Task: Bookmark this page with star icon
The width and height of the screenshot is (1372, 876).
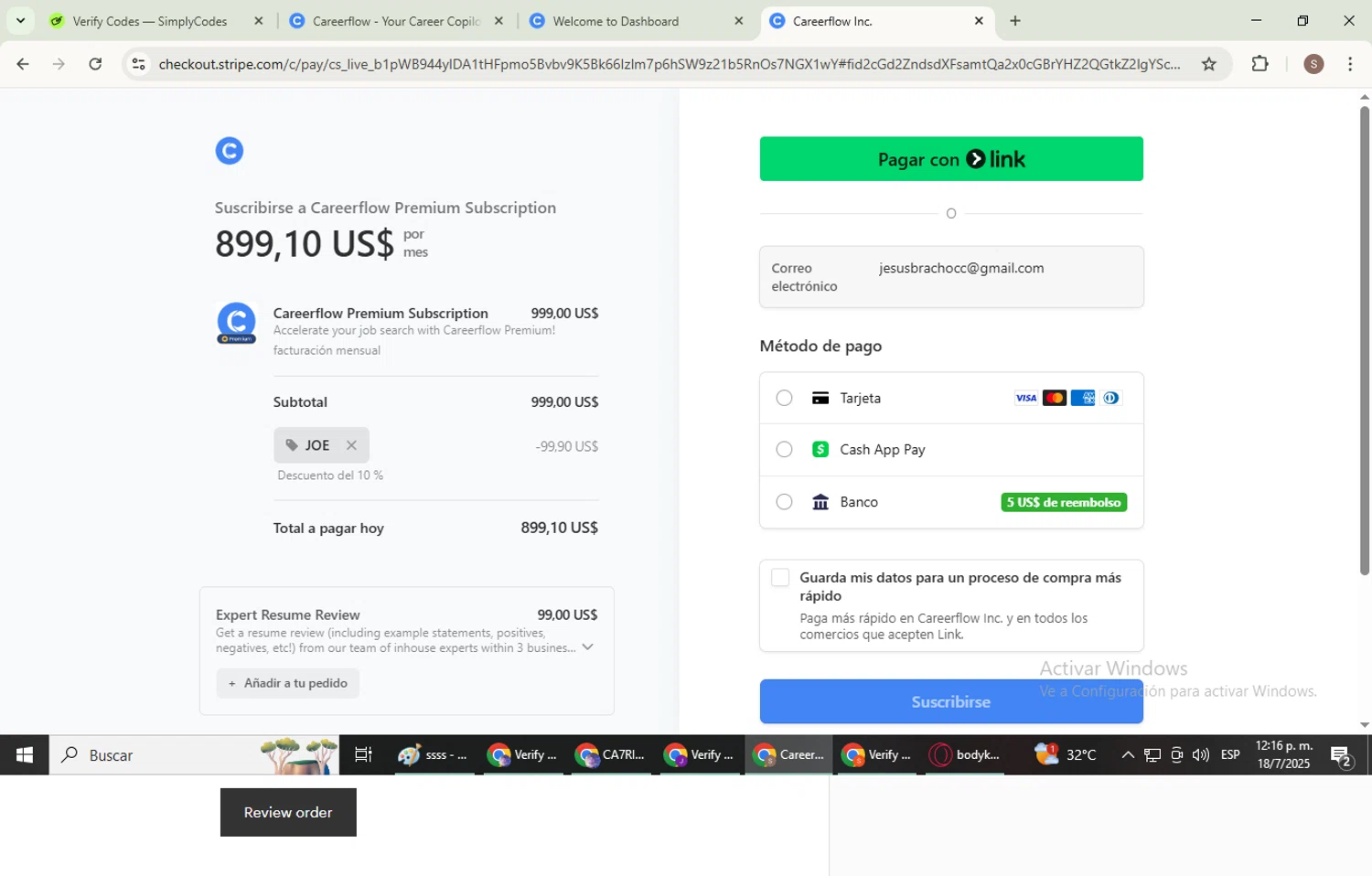Action: 1208,64
